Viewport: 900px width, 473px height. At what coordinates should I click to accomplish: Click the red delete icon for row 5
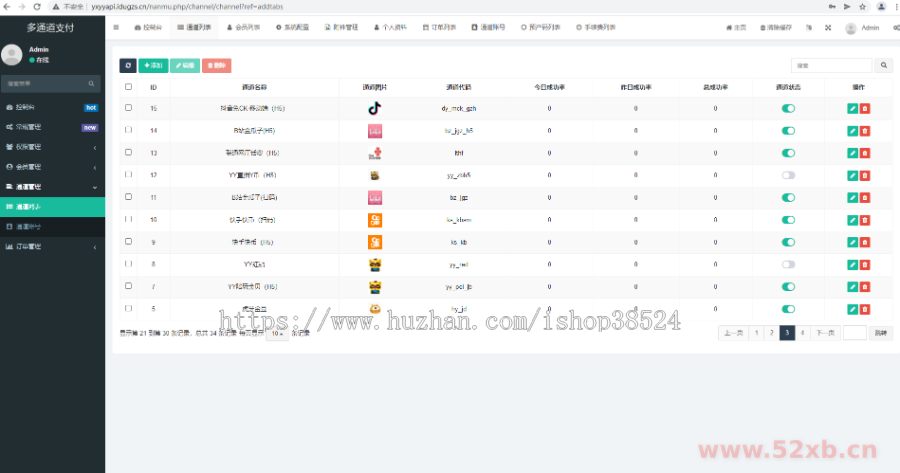coord(865,310)
